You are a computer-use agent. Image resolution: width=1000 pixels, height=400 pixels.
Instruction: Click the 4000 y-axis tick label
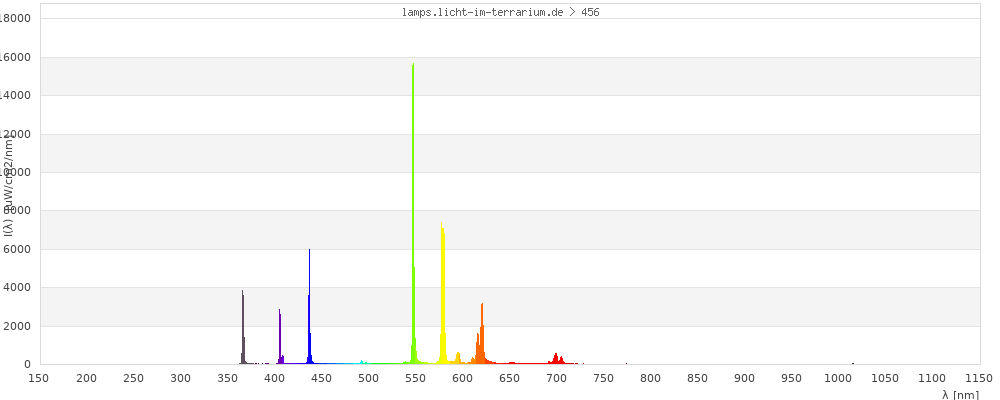(16, 288)
